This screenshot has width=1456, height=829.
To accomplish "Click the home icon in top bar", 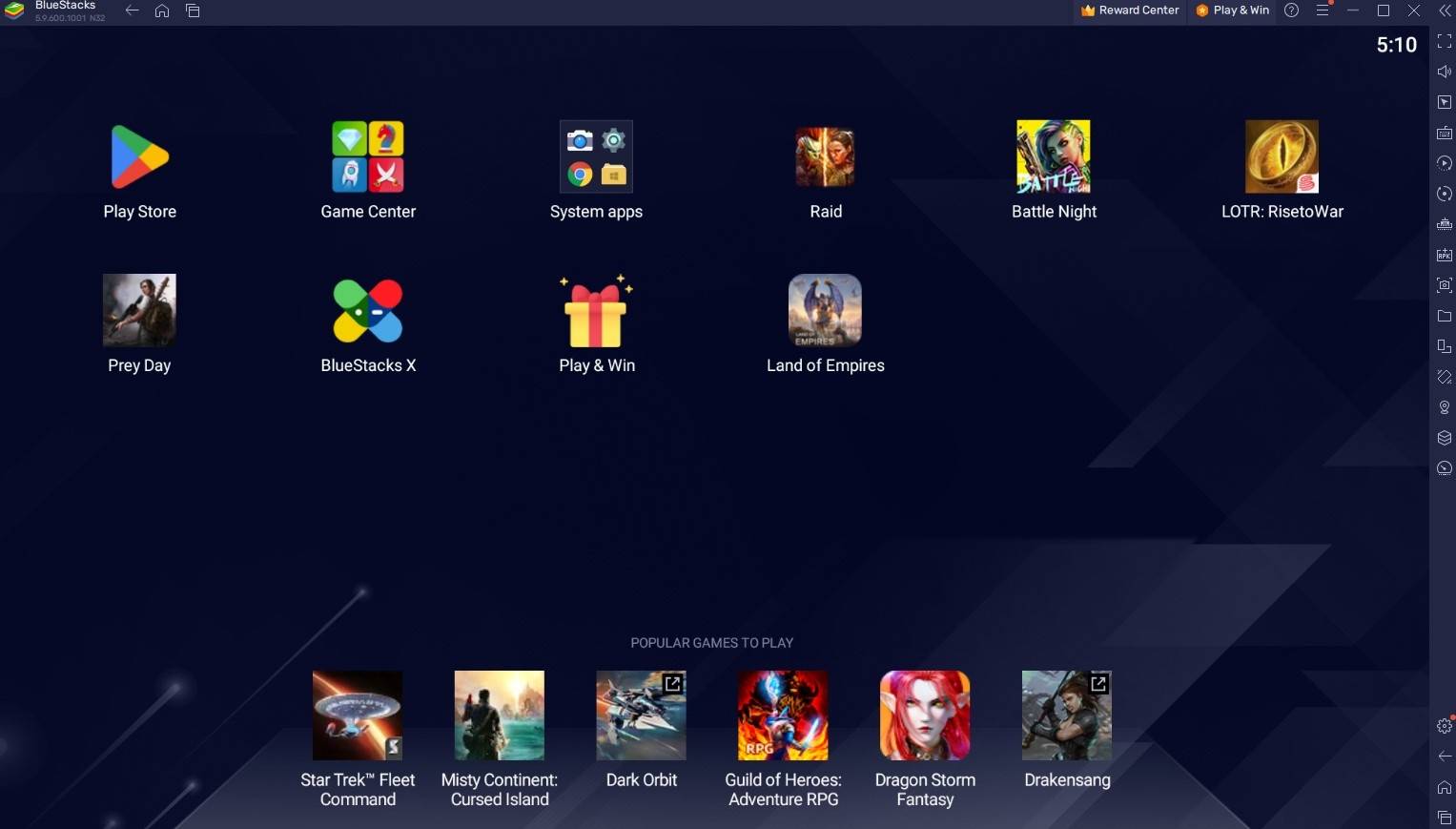I will [162, 10].
